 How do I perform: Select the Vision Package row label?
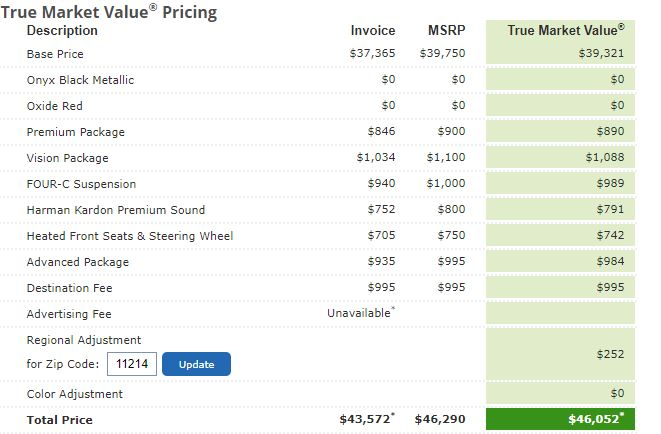point(67,158)
